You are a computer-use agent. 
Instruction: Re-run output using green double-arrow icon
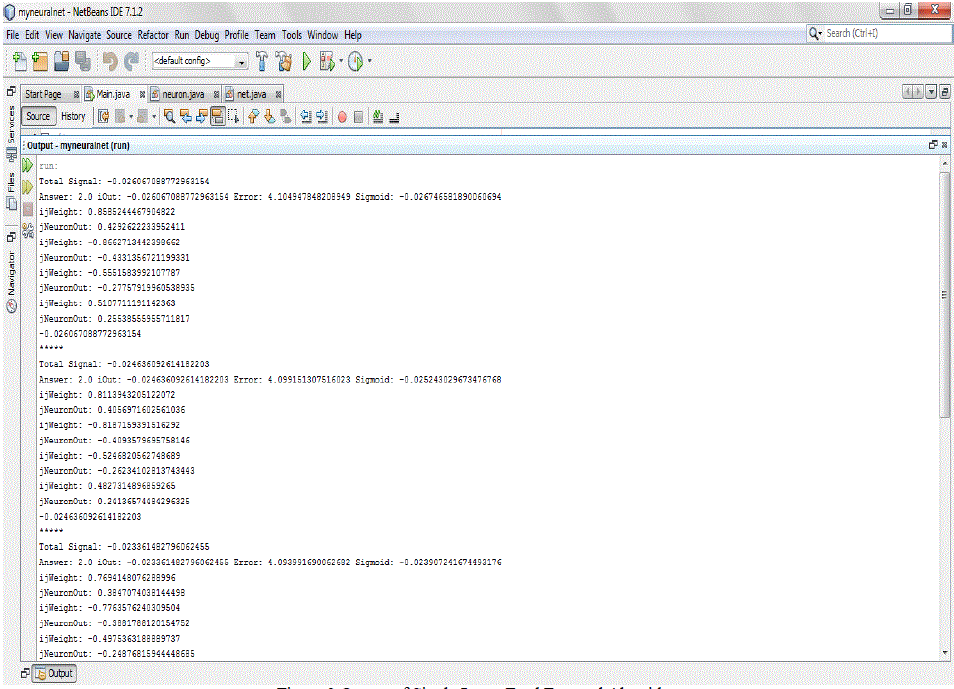(x=28, y=165)
